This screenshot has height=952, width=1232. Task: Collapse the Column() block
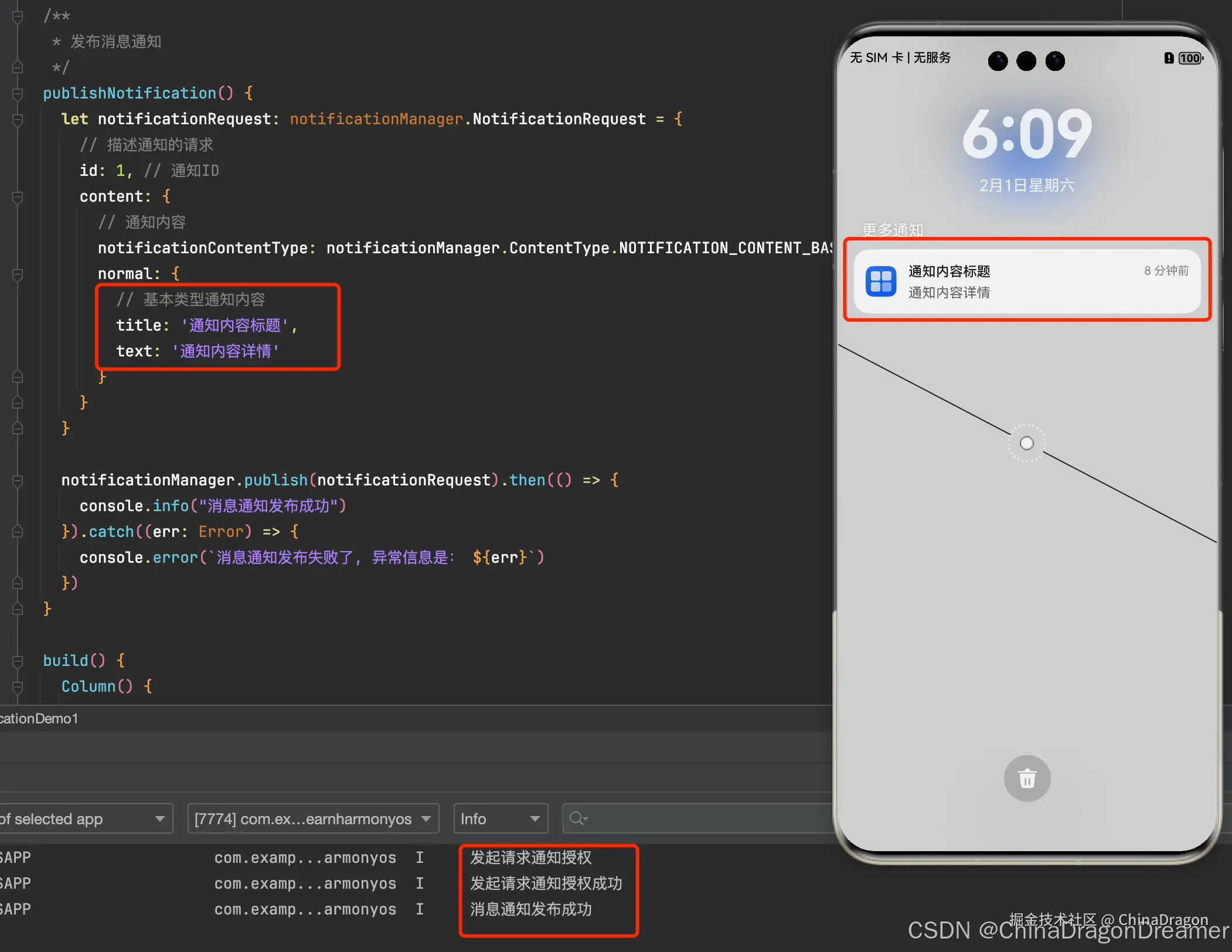[x=18, y=686]
